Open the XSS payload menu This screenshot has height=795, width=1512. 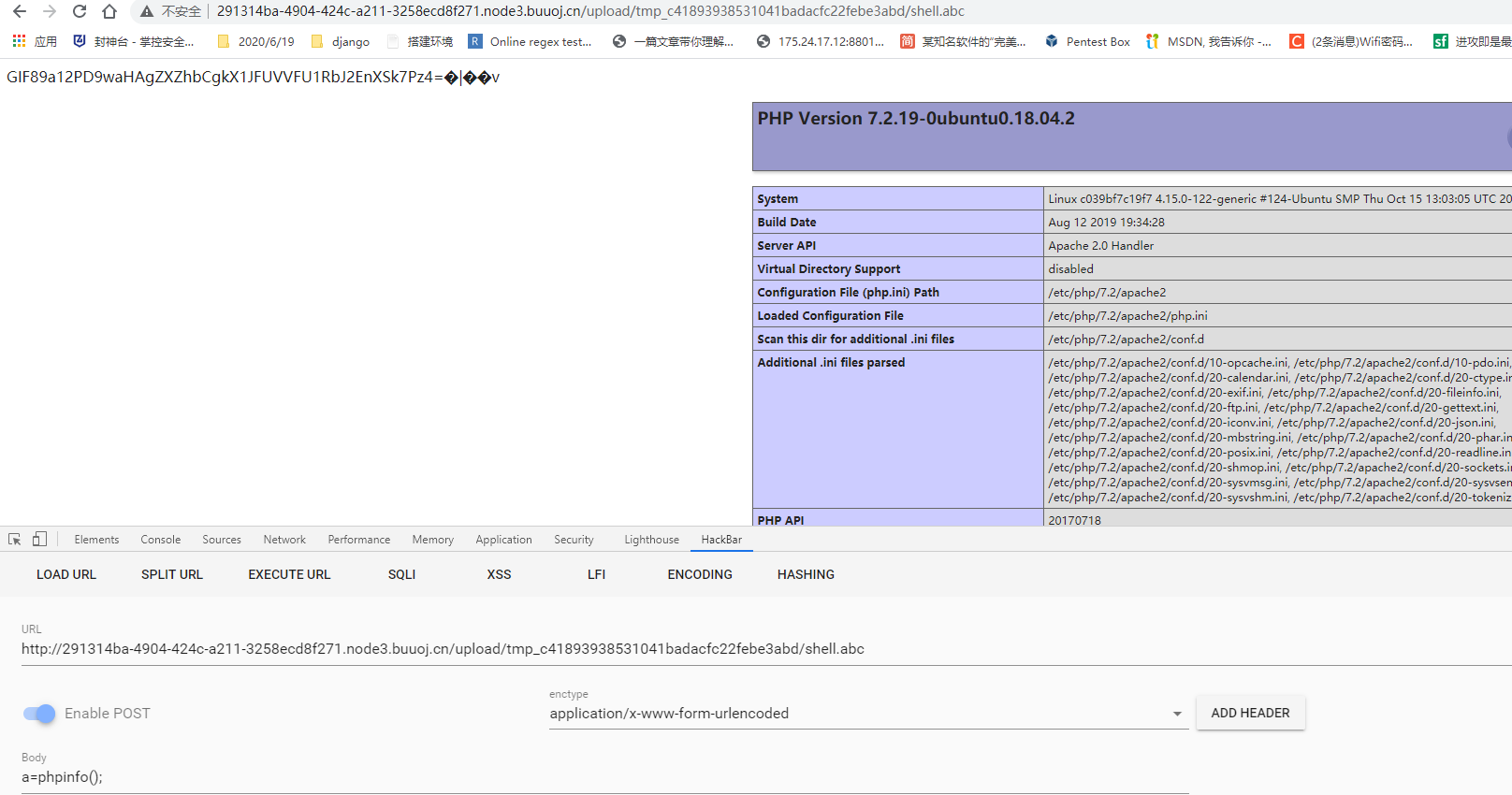[500, 574]
